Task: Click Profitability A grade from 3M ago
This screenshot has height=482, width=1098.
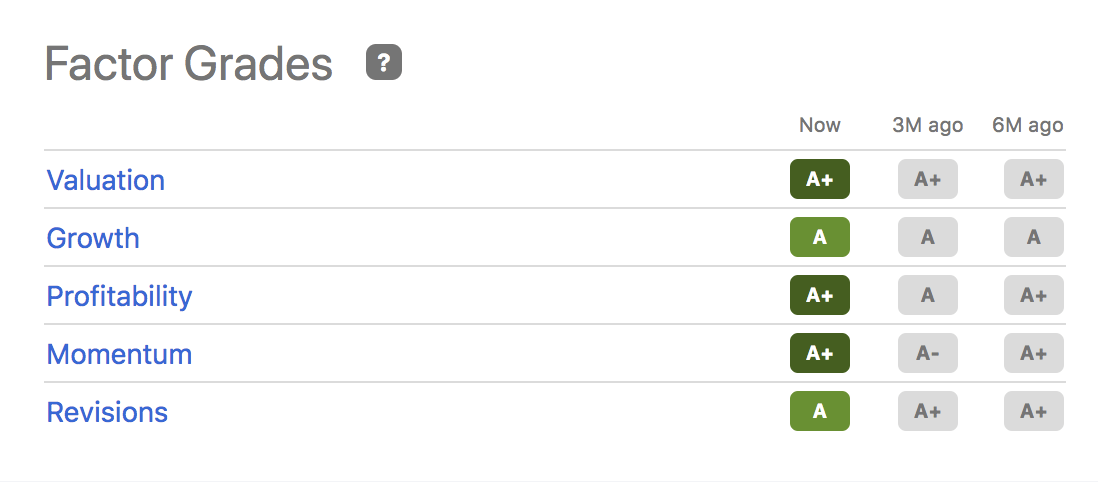Action: coord(927,296)
